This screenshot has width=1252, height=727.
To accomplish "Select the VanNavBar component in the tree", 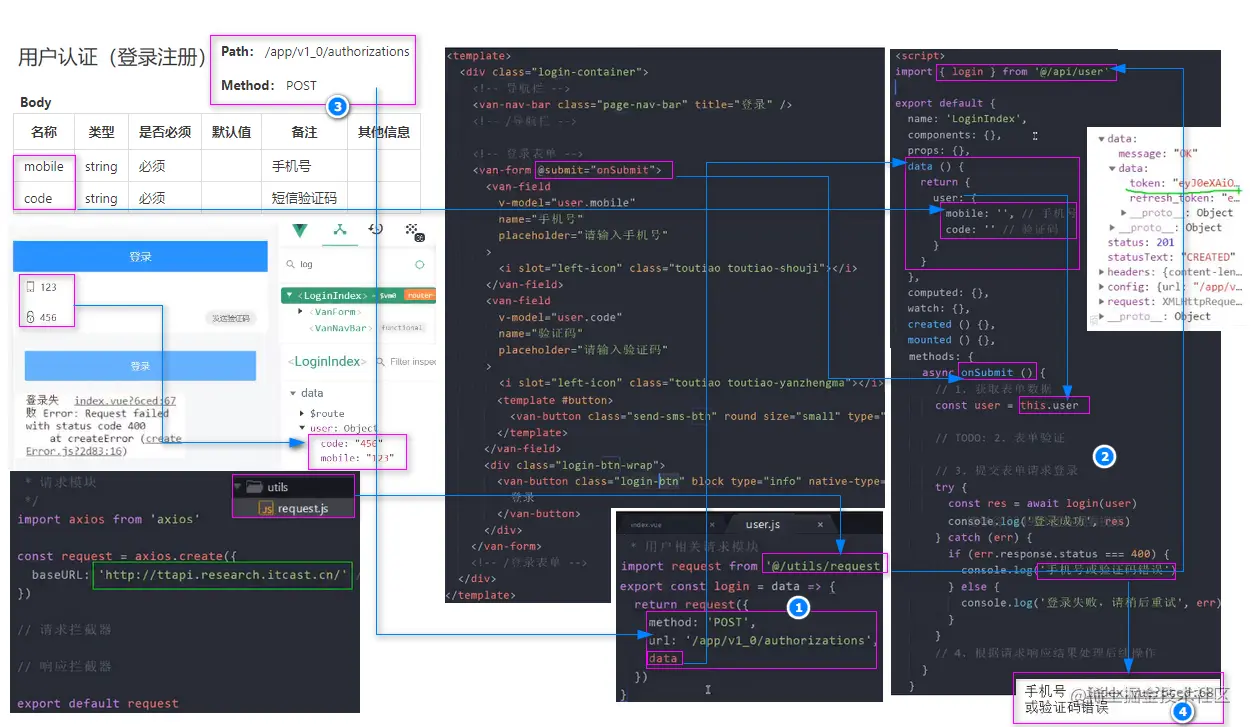I will 341,327.
